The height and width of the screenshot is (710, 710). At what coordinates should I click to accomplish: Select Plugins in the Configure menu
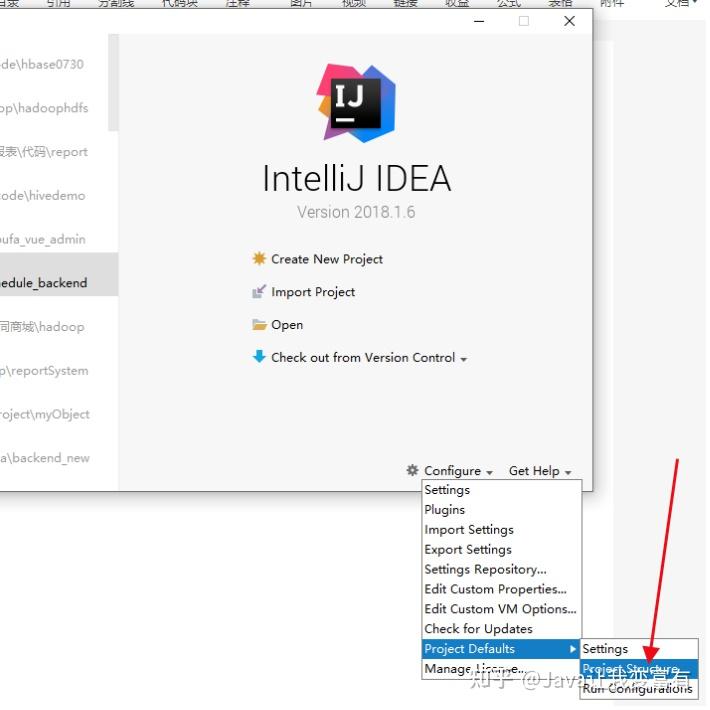501,510
